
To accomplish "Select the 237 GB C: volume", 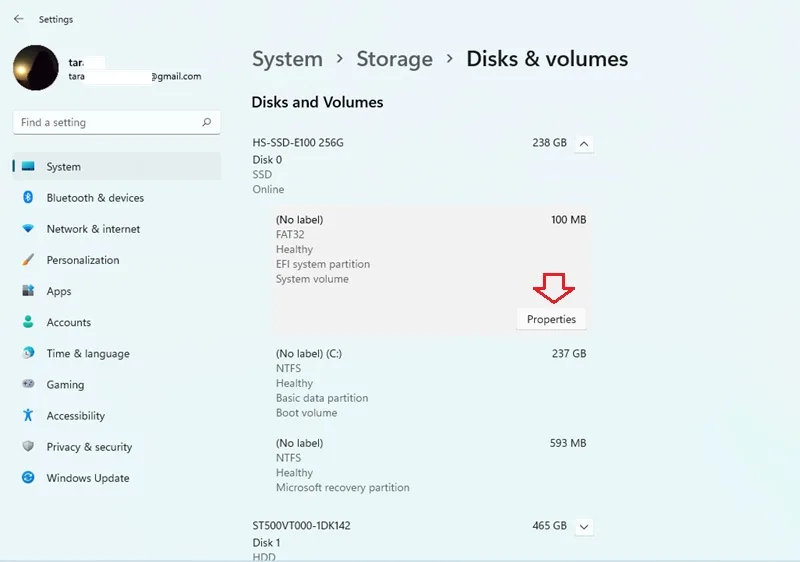I will (431, 383).
